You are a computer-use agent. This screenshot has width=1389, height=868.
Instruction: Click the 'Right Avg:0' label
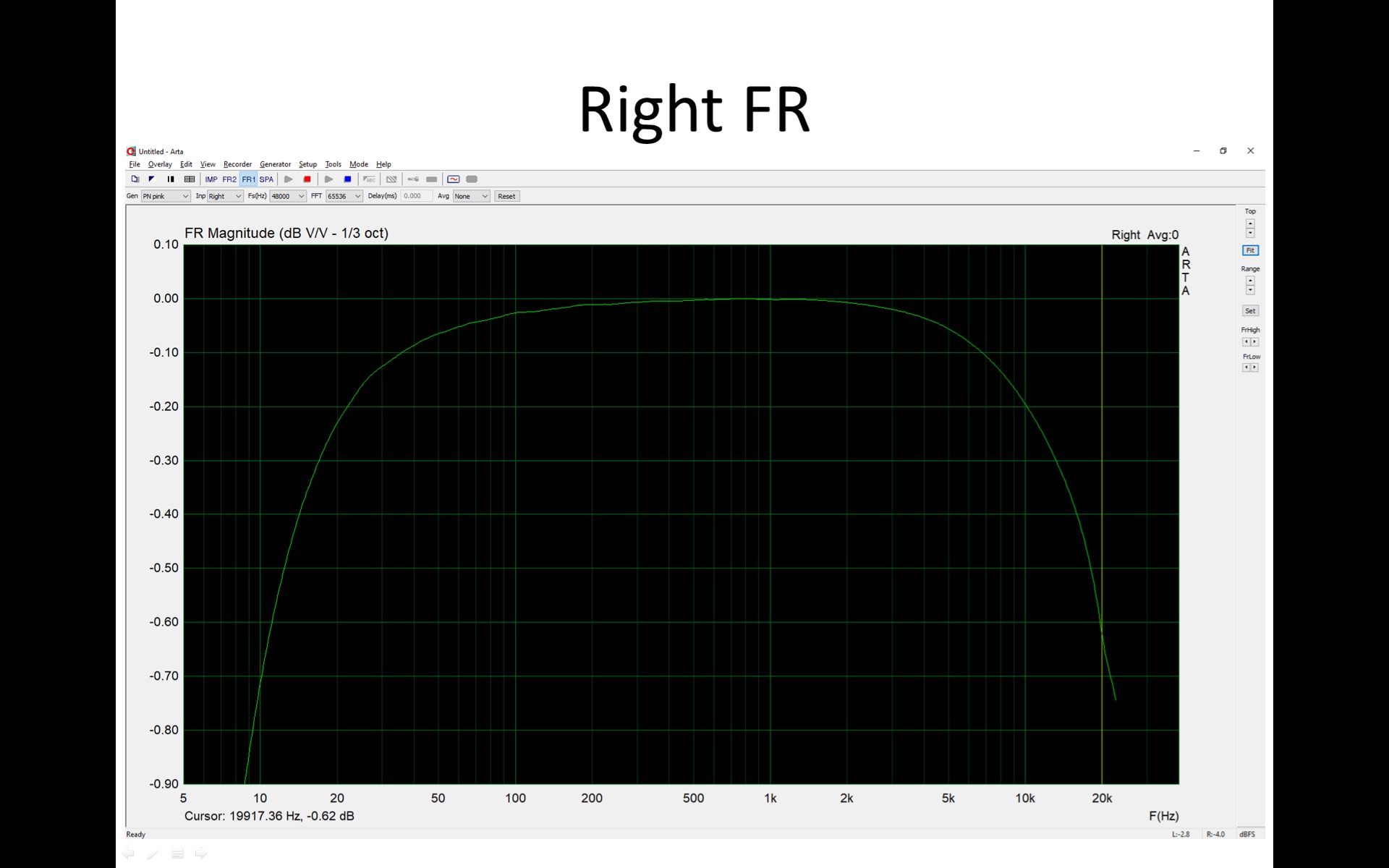1145,234
